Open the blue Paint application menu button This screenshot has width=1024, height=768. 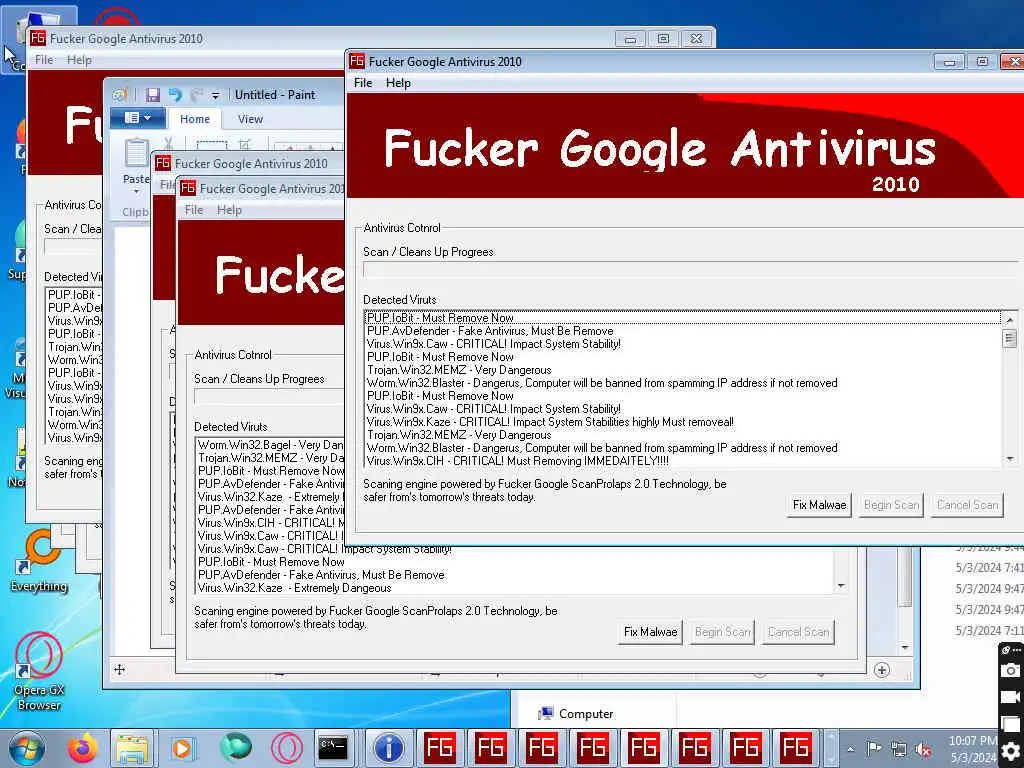137,118
